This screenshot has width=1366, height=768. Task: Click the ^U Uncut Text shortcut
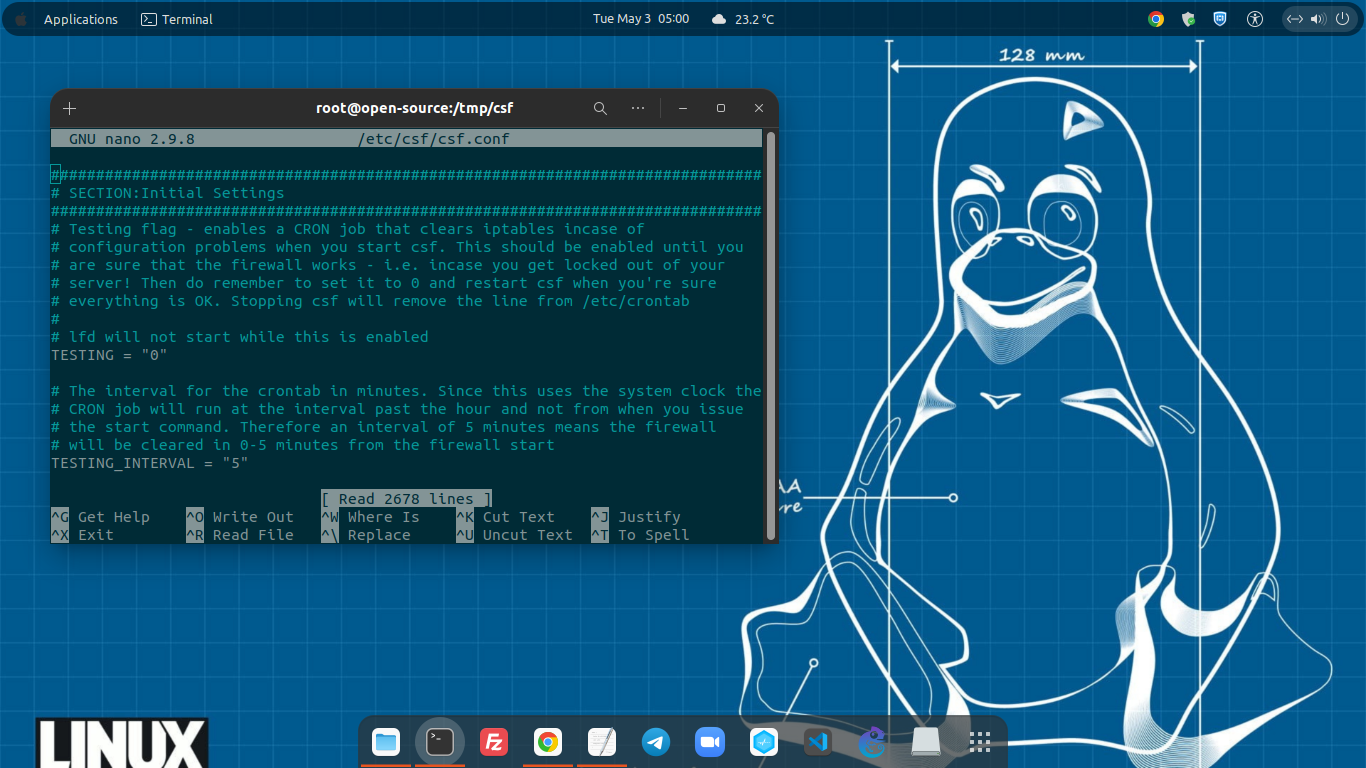(x=514, y=535)
